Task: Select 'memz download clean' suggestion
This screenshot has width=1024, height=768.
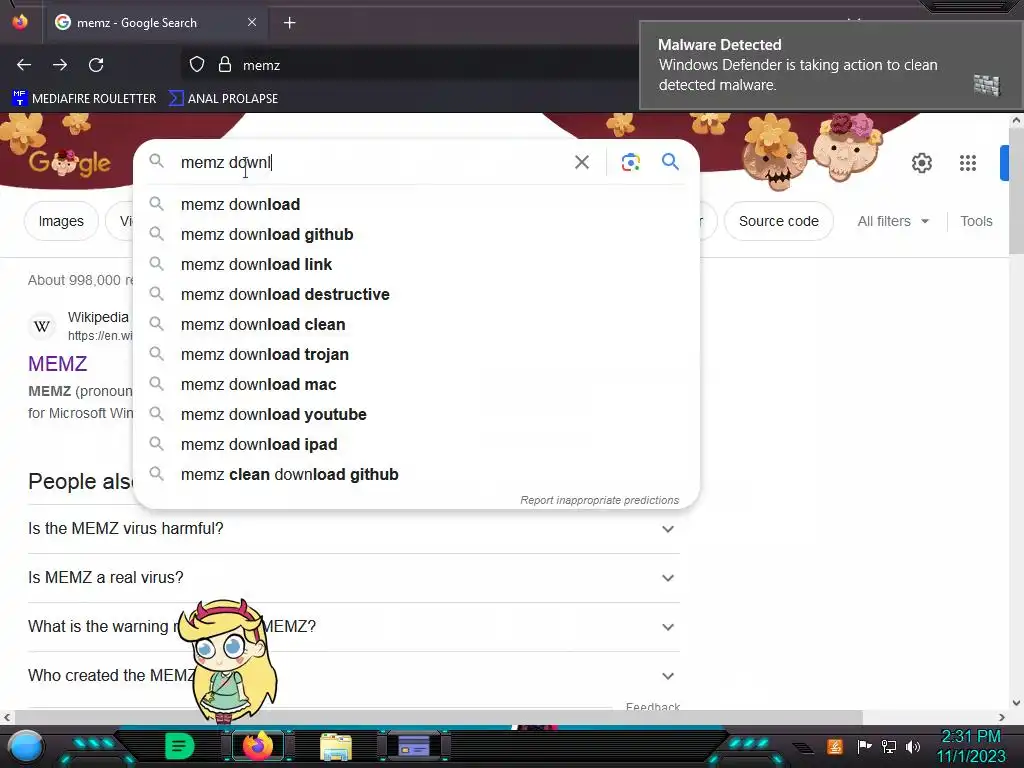Action: click(416, 325)
